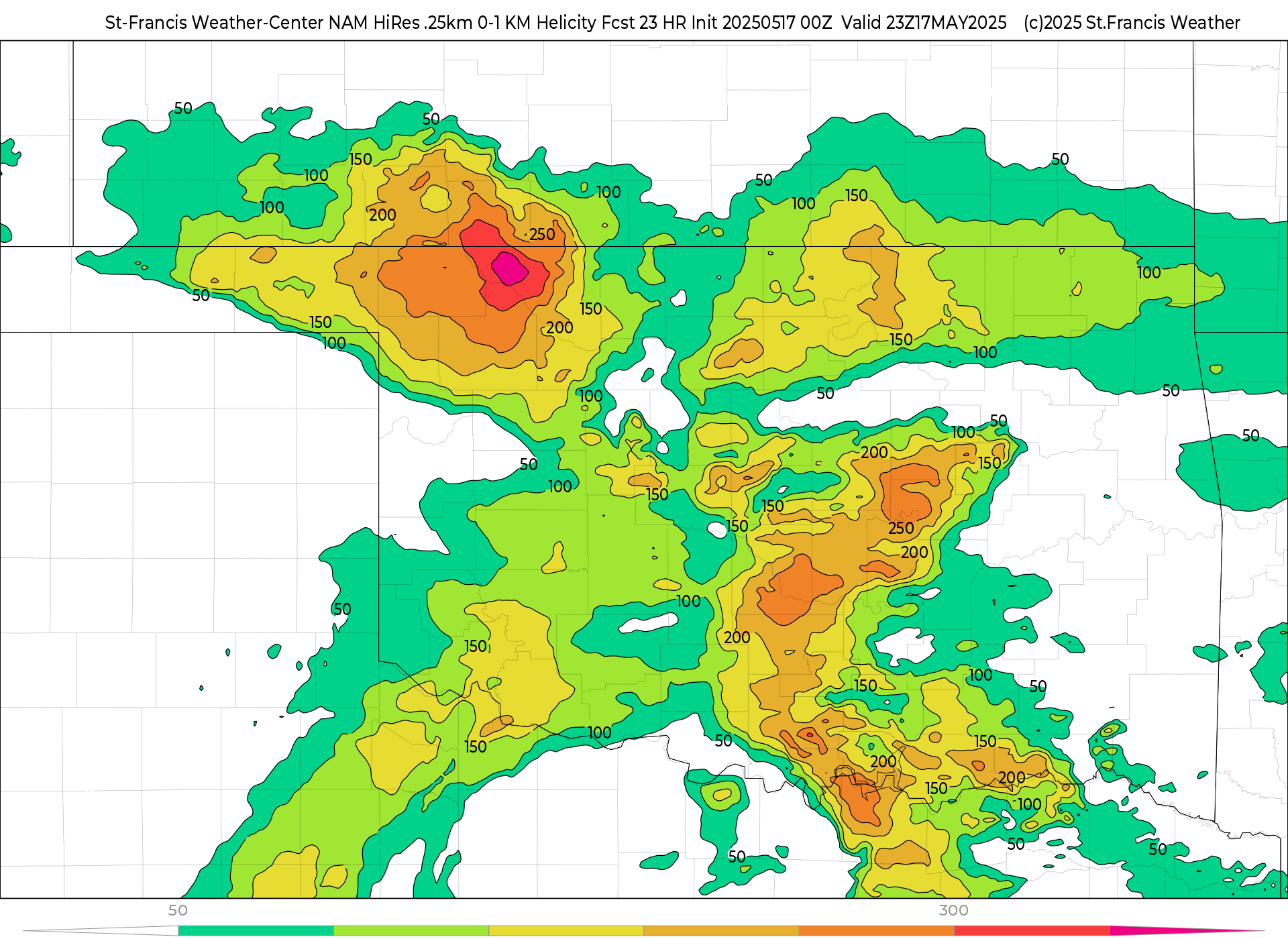Click the orange colorbar segment

tap(876, 931)
